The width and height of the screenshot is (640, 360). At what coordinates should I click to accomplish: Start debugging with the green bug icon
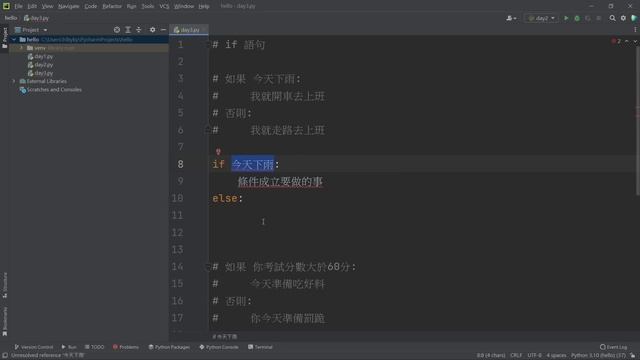577,18
